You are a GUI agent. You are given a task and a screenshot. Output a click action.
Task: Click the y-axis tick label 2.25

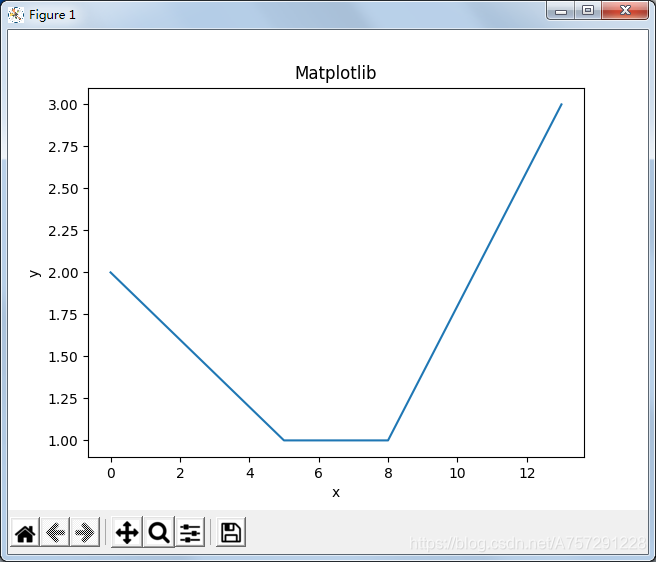click(x=63, y=231)
